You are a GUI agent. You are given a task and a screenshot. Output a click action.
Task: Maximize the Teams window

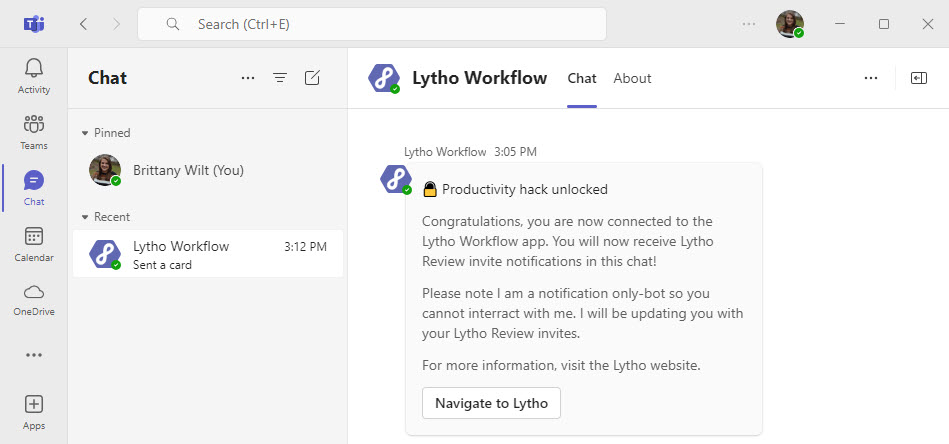pyautogui.click(x=884, y=24)
